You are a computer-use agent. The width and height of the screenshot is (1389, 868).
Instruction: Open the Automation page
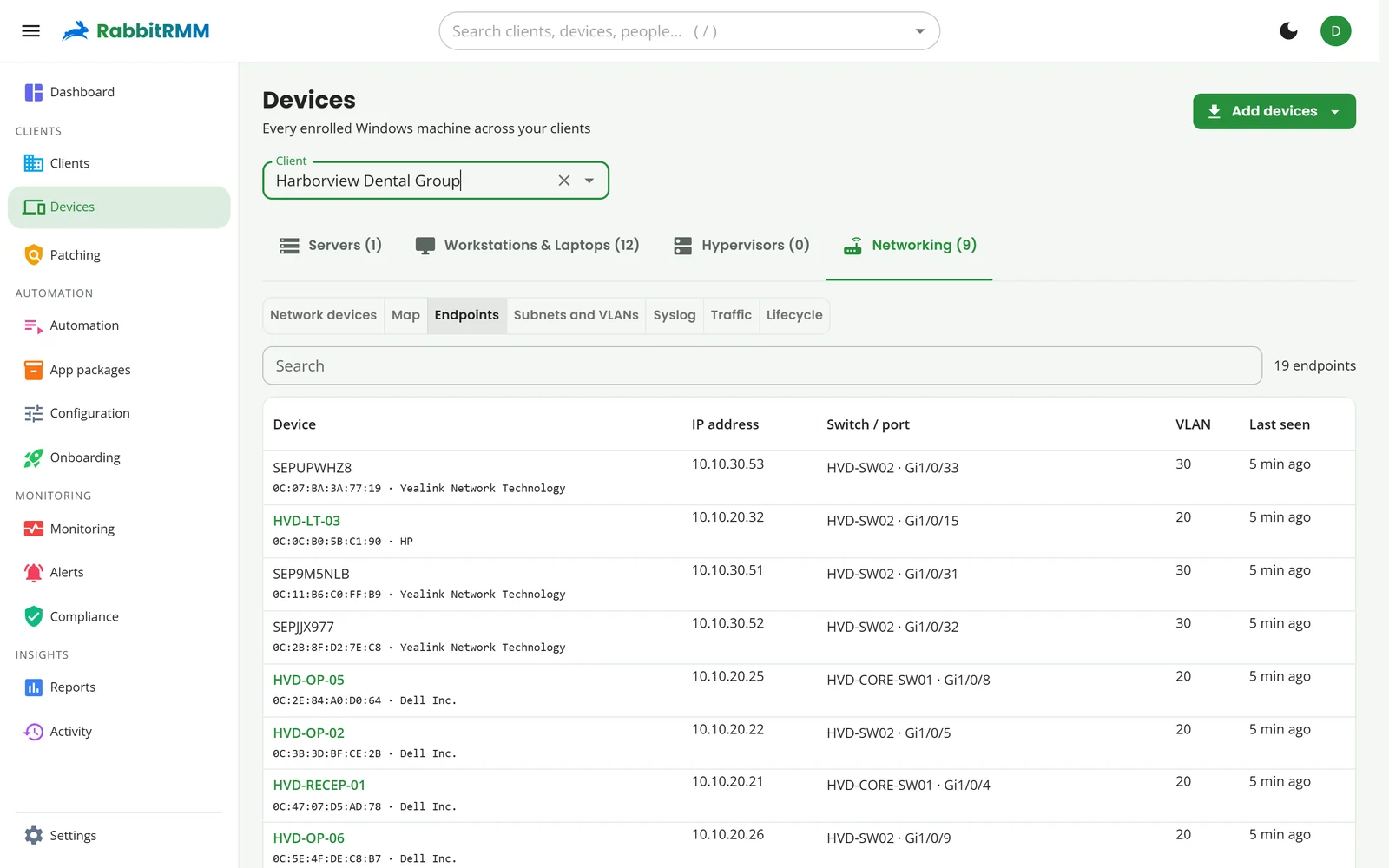coord(119,325)
